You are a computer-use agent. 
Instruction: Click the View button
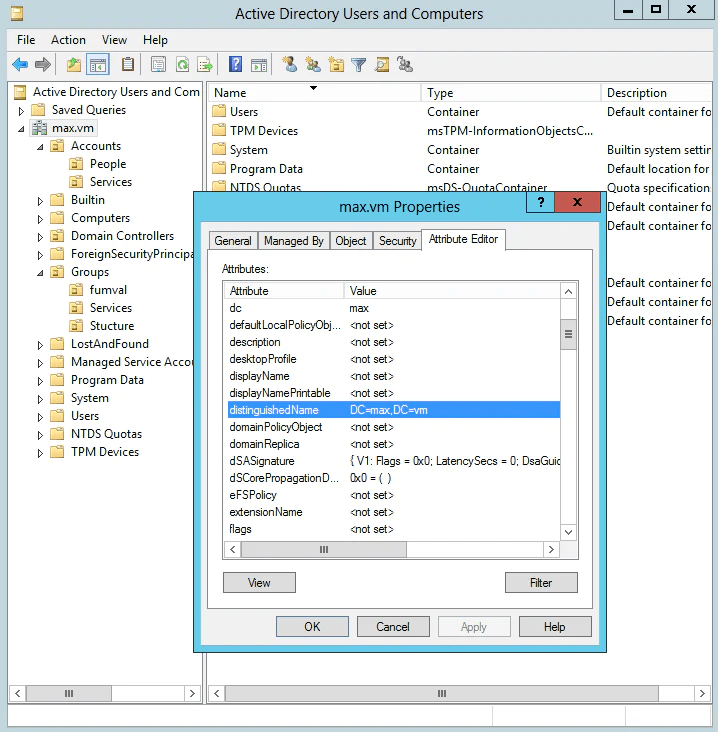[259, 583]
